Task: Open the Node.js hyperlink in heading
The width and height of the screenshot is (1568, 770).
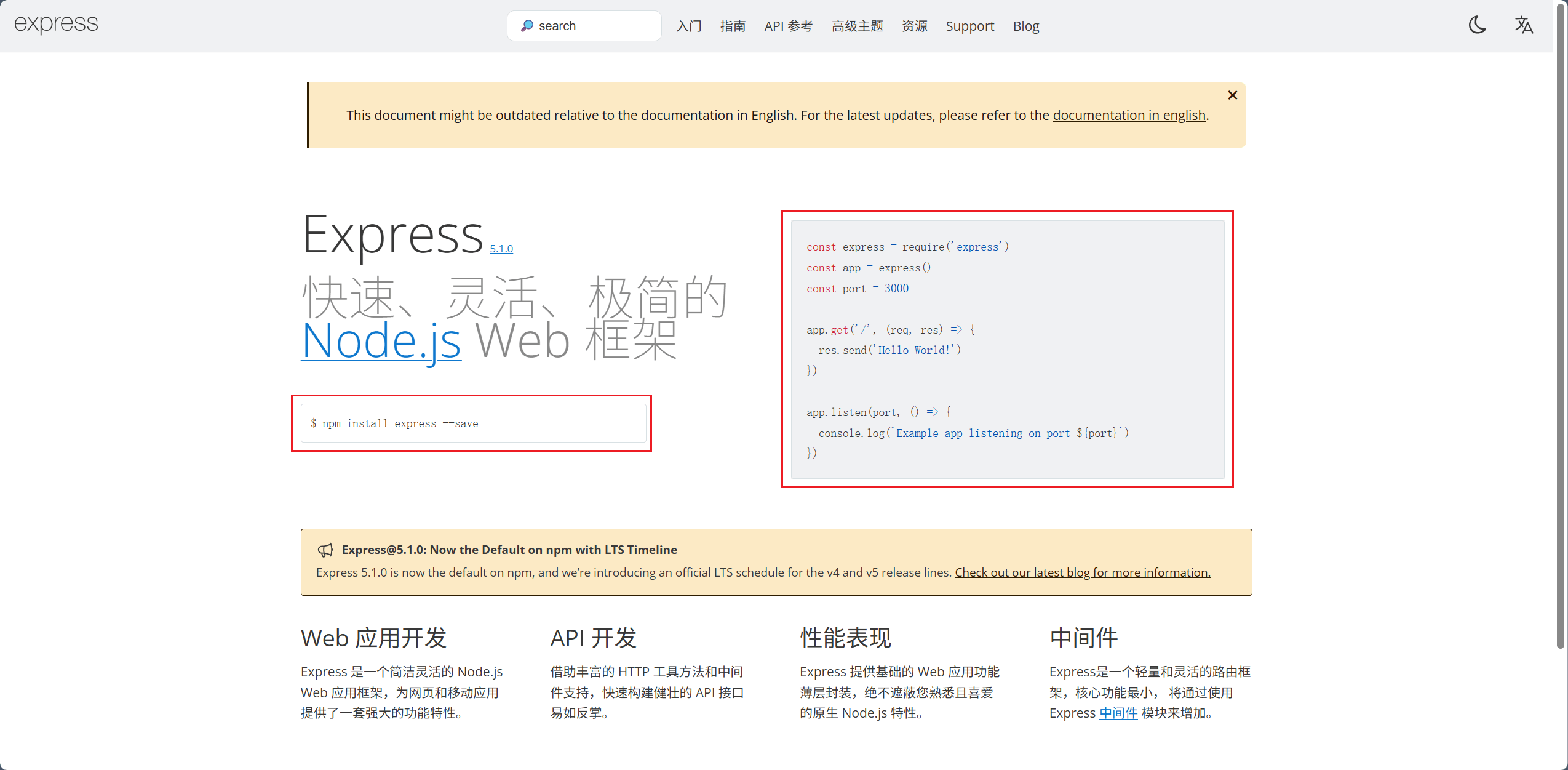Action: point(381,341)
